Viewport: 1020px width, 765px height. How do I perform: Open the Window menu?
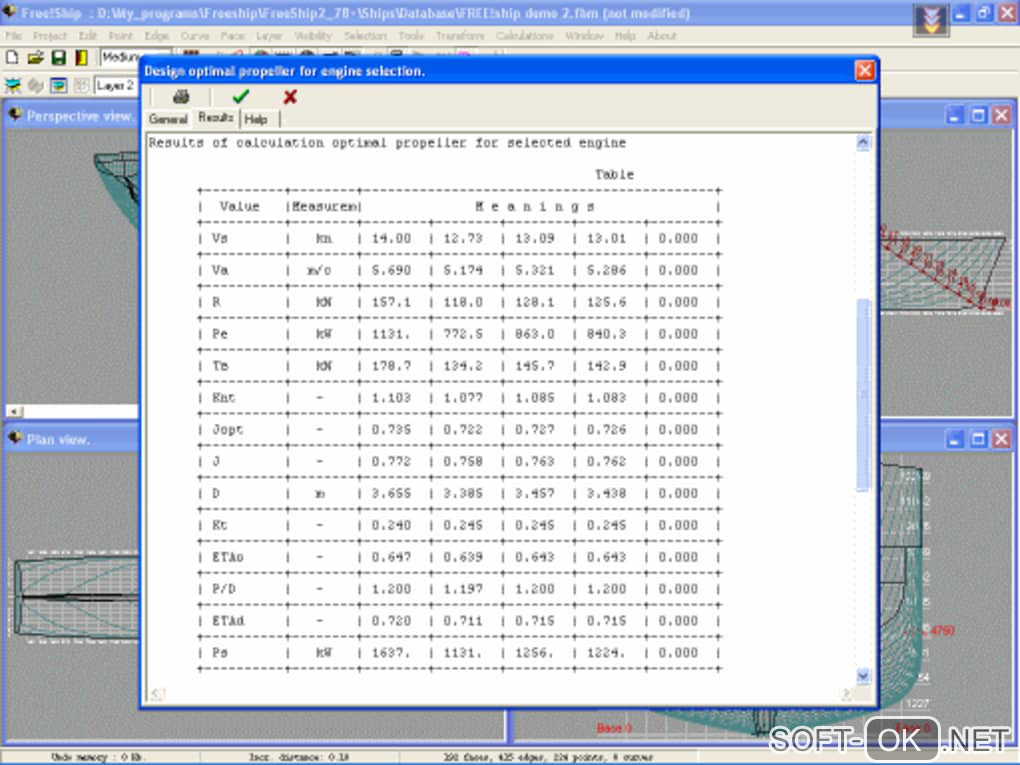tap(584, 36)
